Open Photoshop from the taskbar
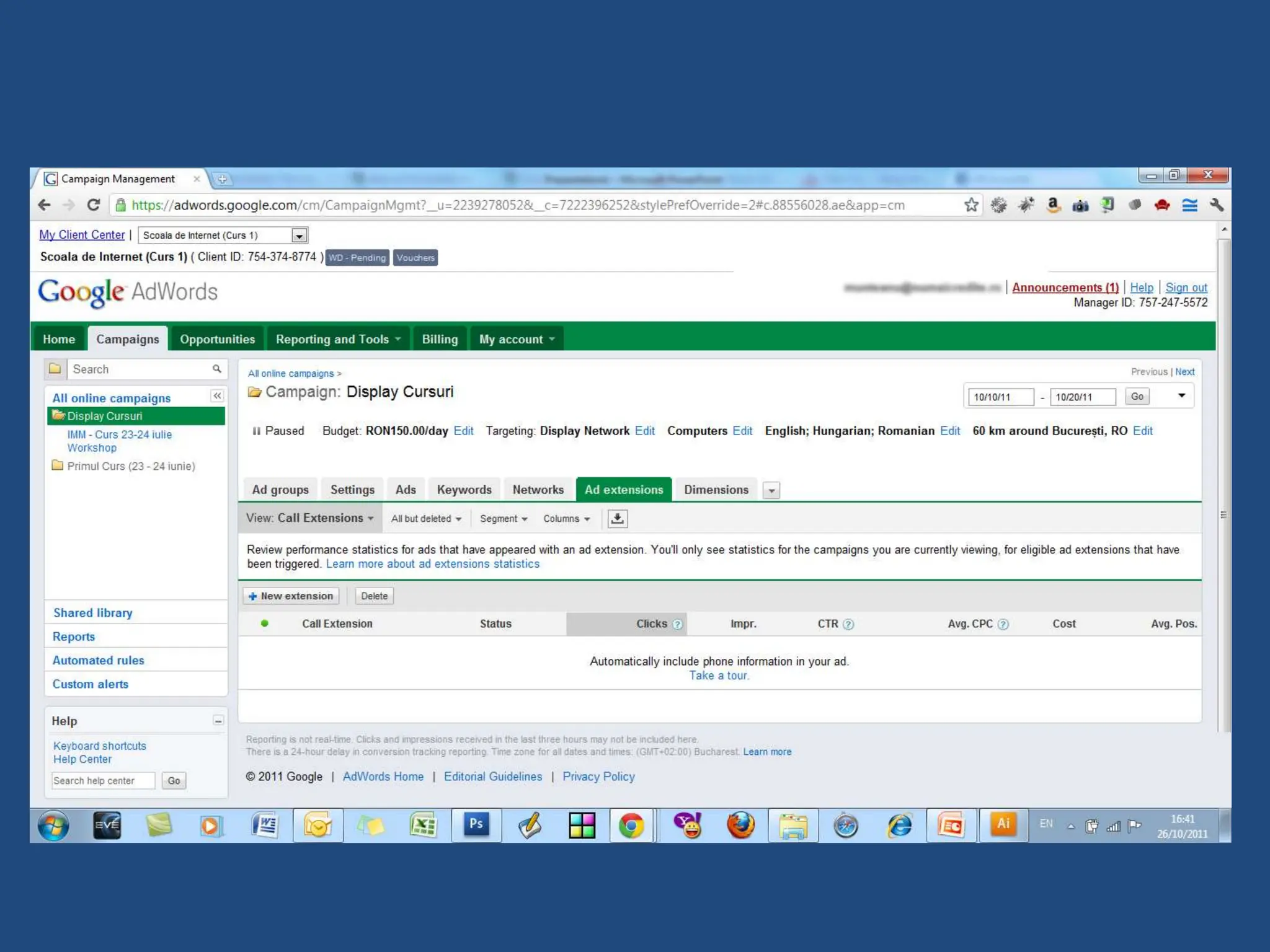1270x952 pixels. [476, 825]
